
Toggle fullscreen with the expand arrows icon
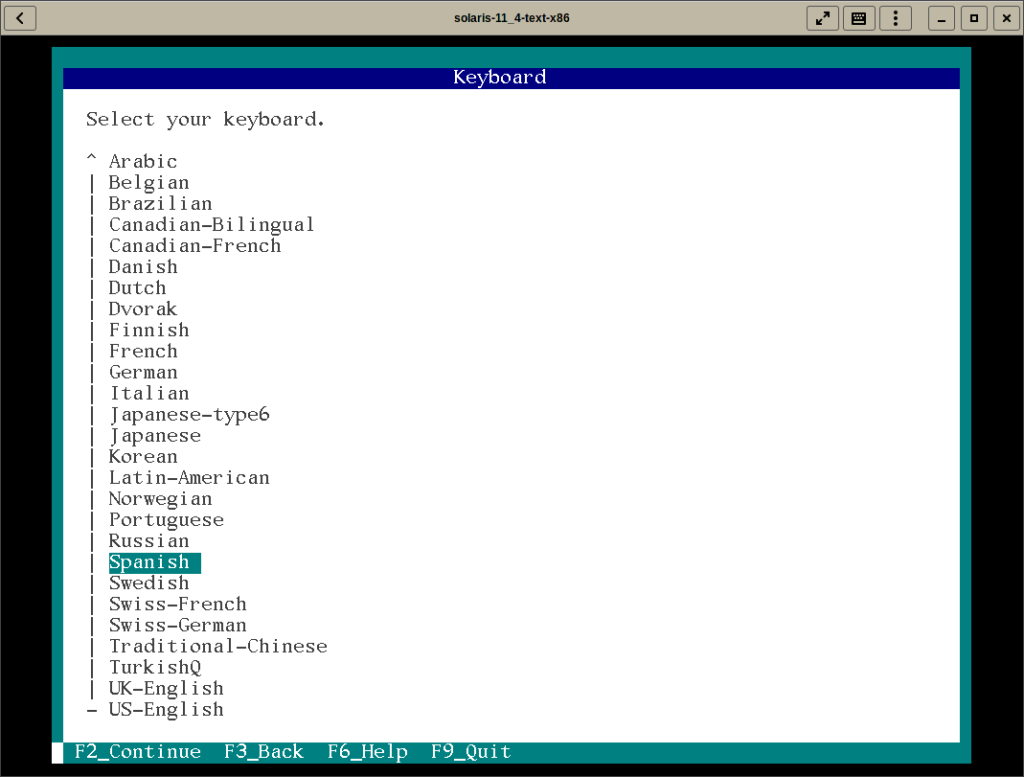click(822, 18)
